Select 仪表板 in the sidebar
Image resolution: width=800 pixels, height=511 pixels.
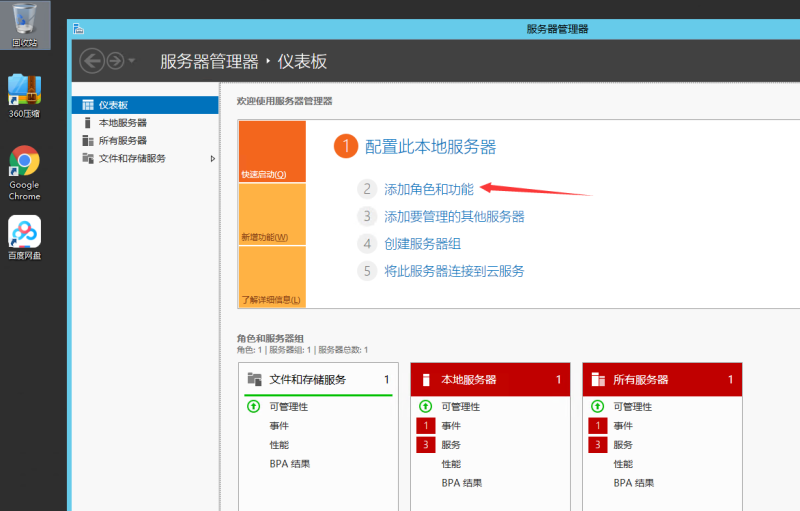point(145,105)
